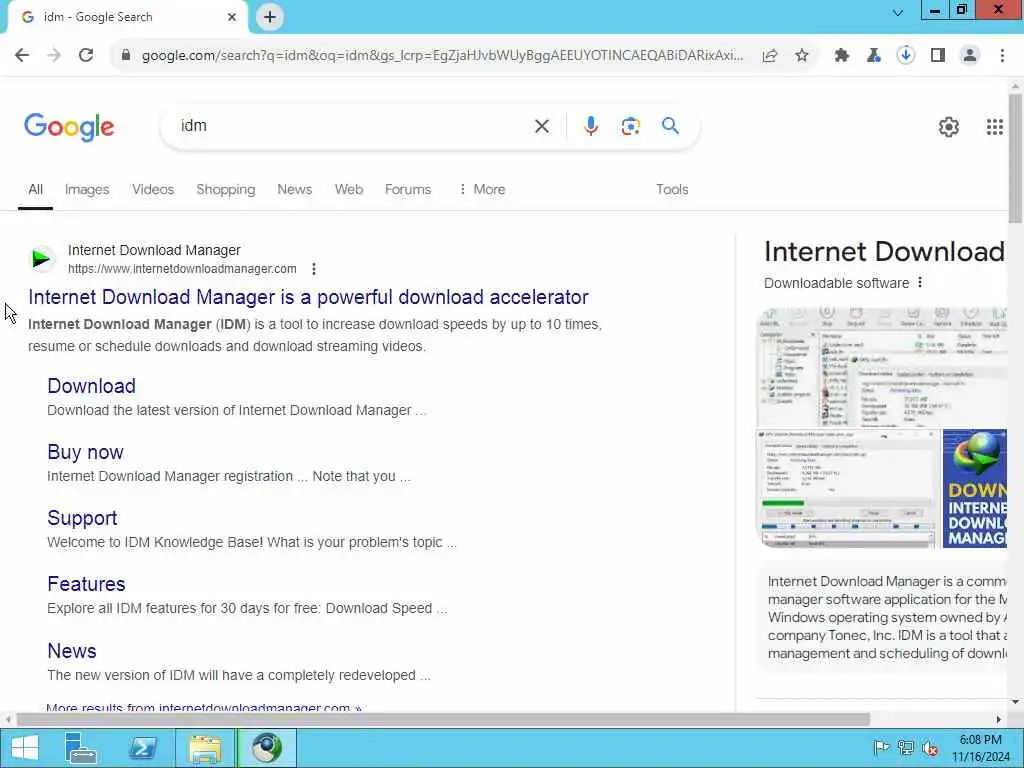Screen dimensions: 1024x768
Task: Open the Features sitelink
Action: click(x=86, y=584)
